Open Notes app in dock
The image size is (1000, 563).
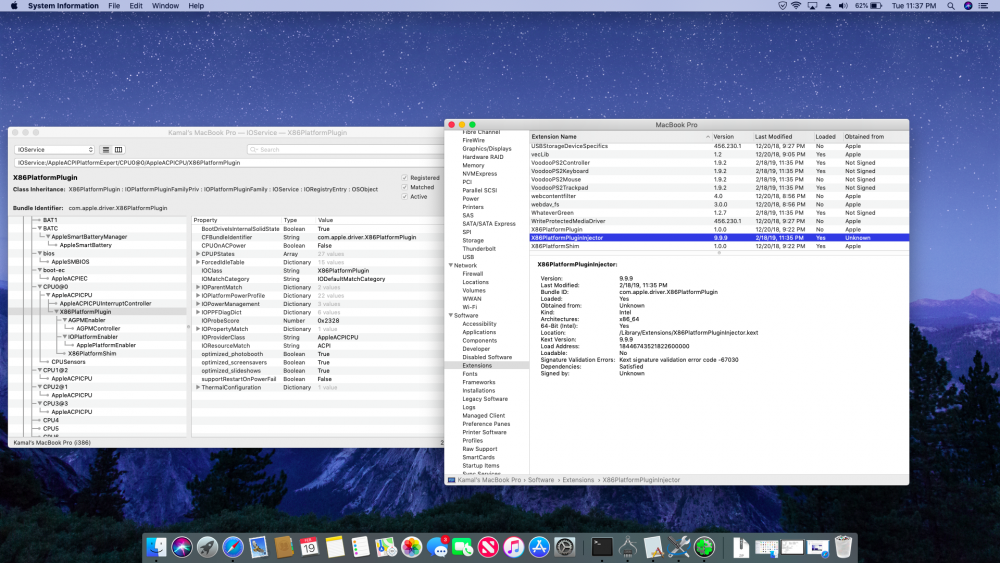click(x=335, y=547)
